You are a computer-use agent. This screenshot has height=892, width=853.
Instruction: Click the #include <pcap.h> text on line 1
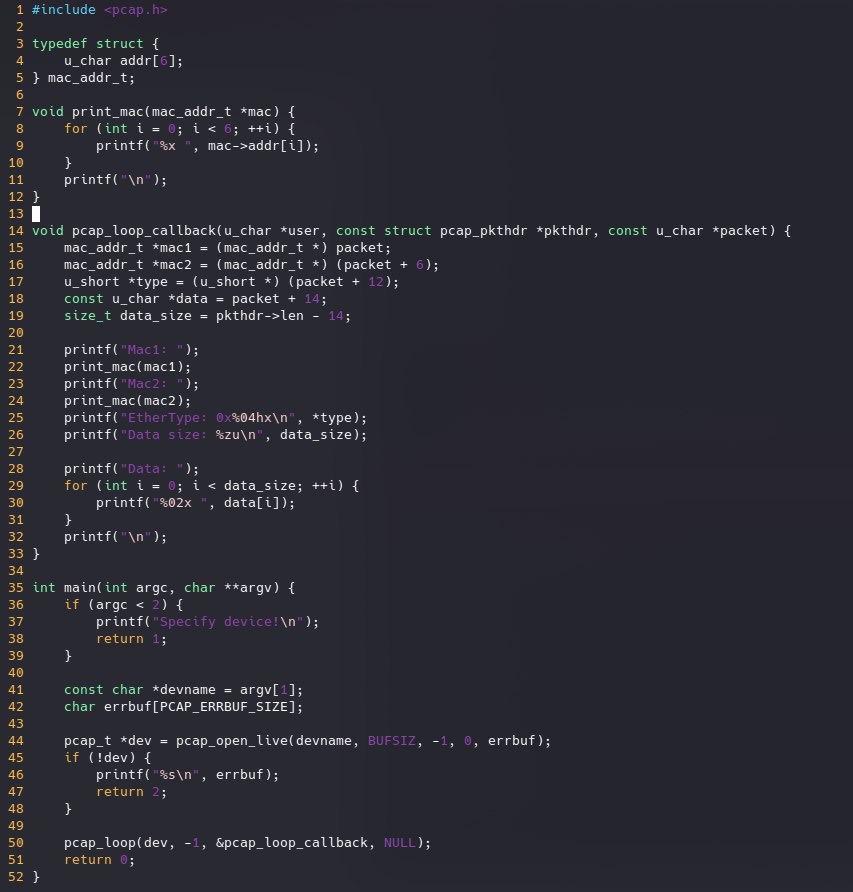pyautogui.click(x=100, y=10)
